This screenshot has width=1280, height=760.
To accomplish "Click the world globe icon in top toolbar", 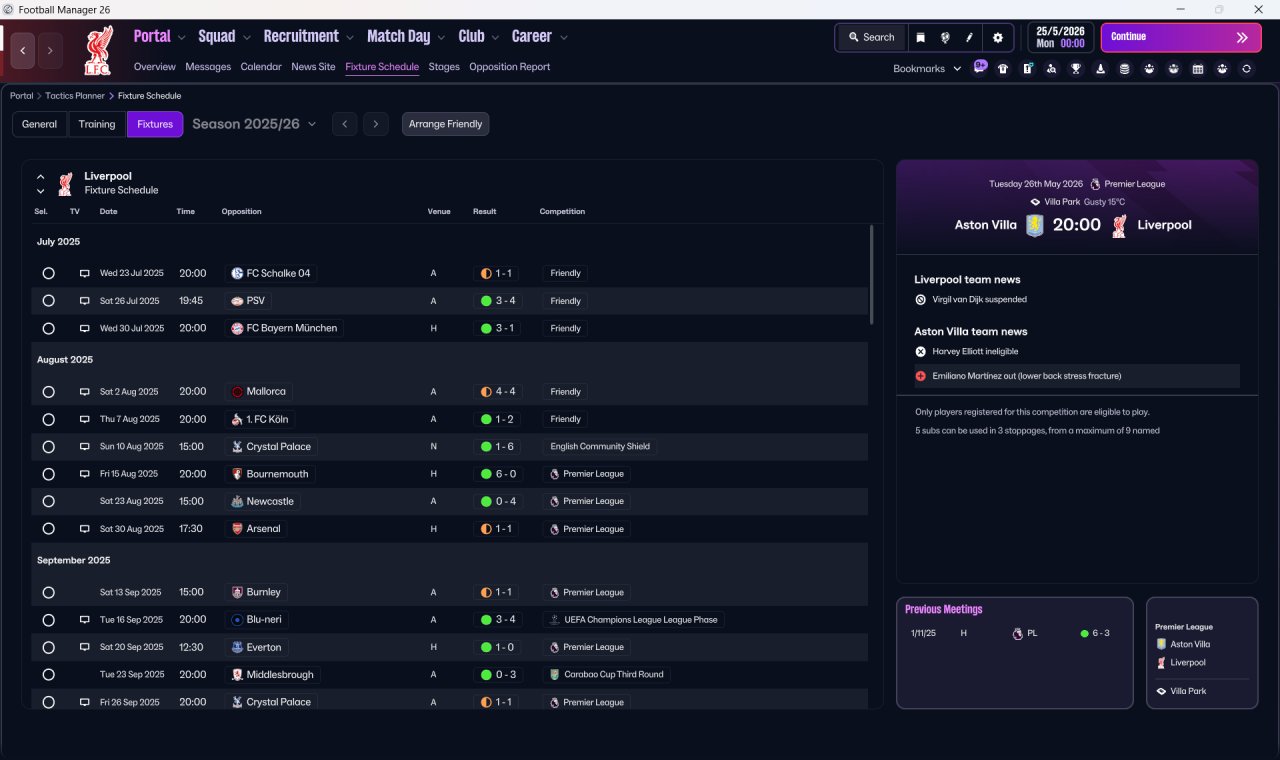I will 945,37.
